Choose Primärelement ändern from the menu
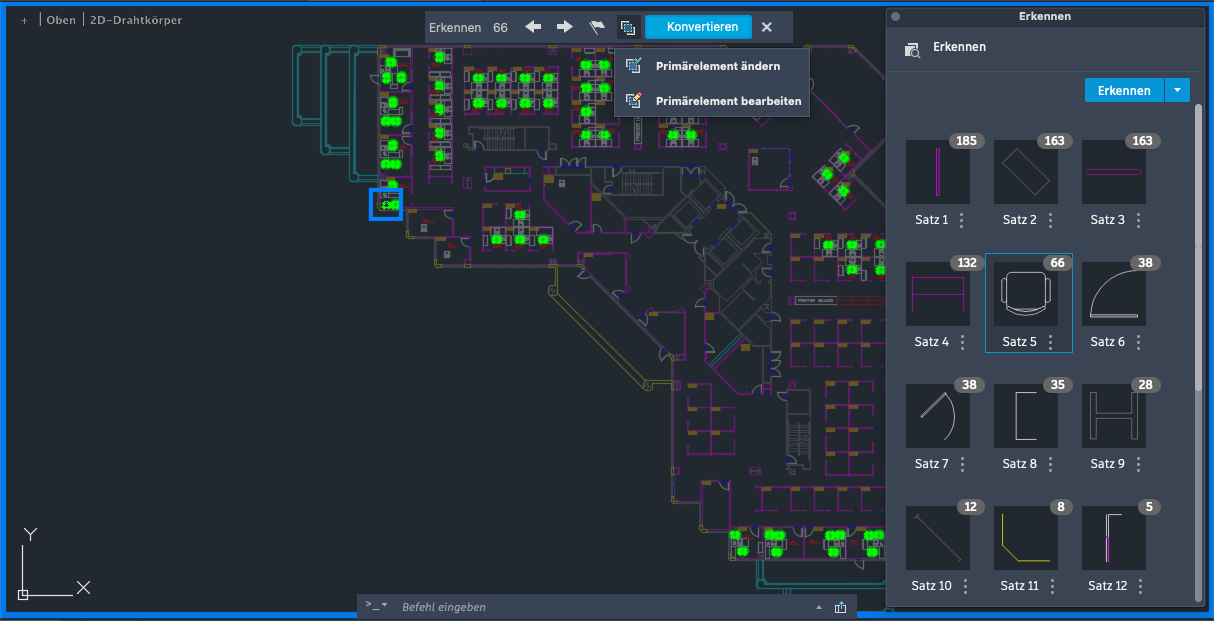The height and width of the screenshot is (621, 1214). pyautogui.click(x=712, y=66)
